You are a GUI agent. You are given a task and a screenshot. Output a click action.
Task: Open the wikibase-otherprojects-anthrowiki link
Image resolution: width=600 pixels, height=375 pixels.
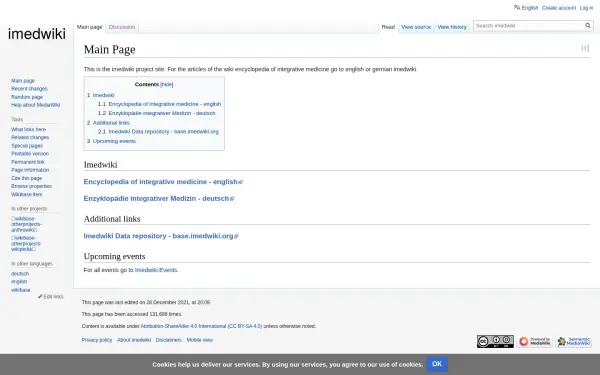tap(26, 224)
